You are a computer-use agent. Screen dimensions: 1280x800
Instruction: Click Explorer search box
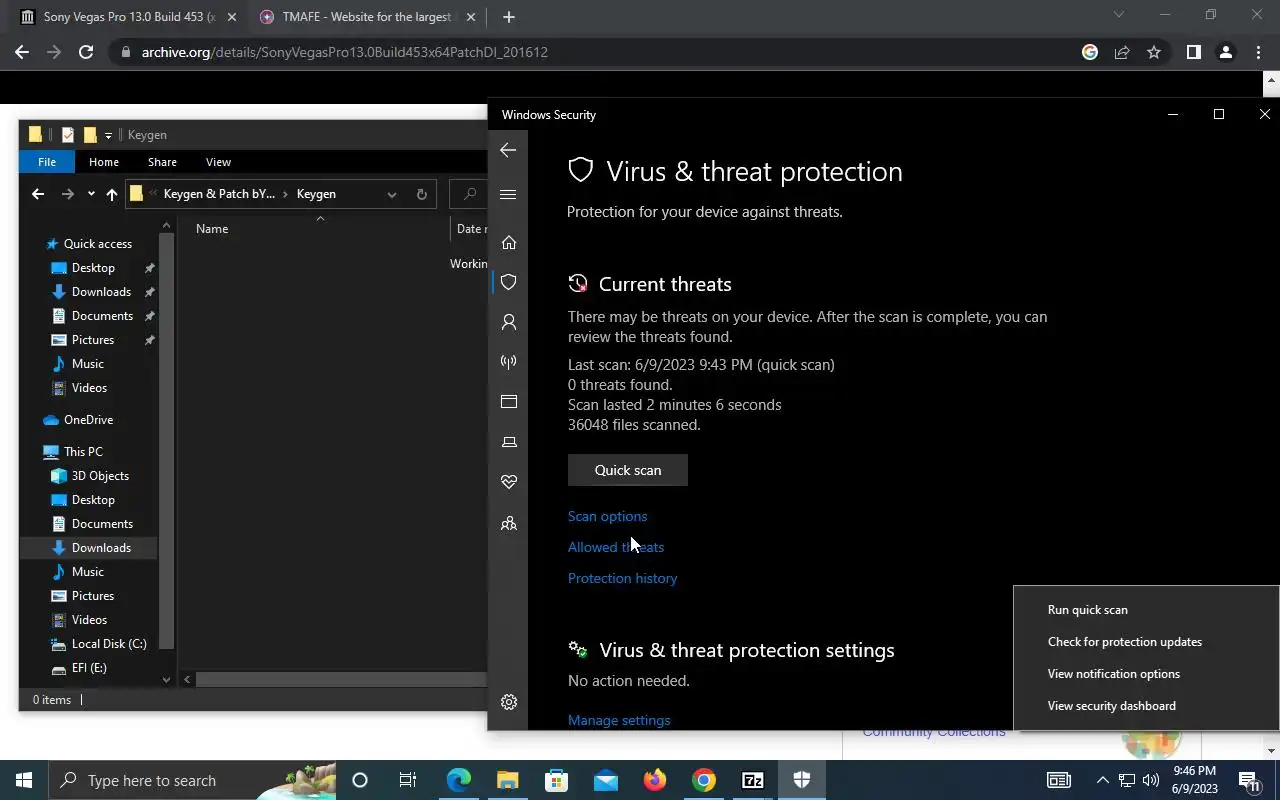[x=468, y=194]
